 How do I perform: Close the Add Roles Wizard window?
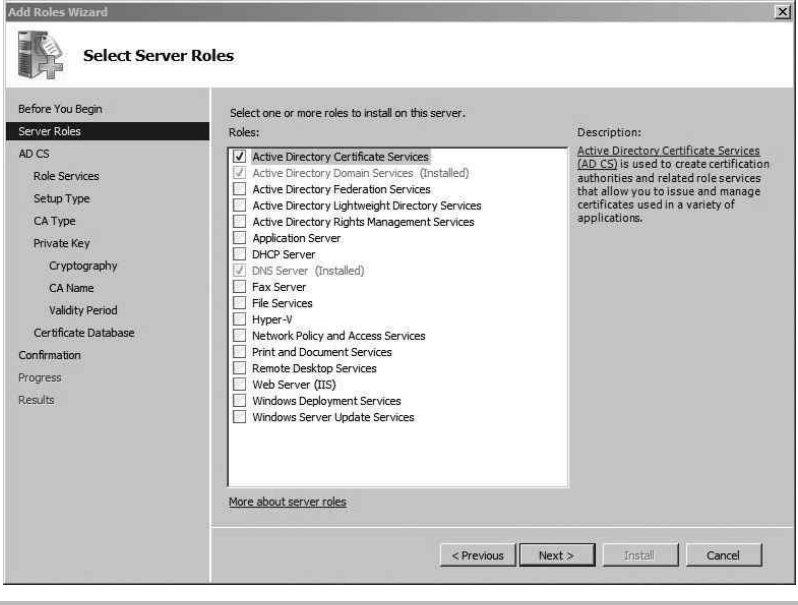[782, 11]
